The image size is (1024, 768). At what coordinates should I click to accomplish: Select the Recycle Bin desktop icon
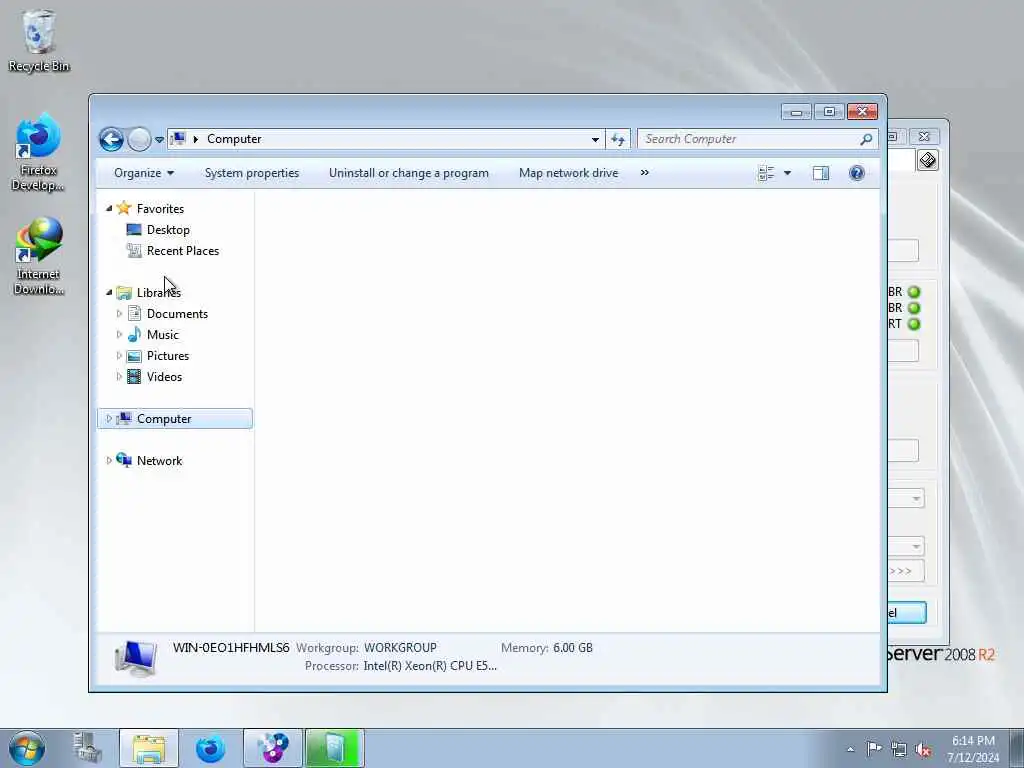[x=39, y=40]
